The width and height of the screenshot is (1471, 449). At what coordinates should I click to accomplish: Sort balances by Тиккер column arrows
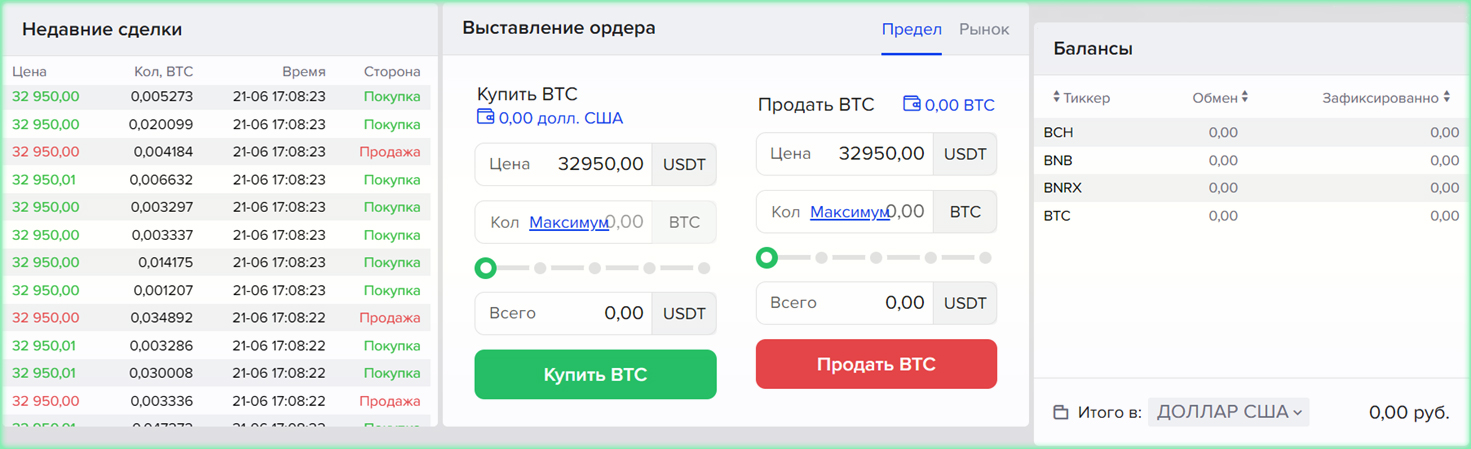tap(1057, 98)
